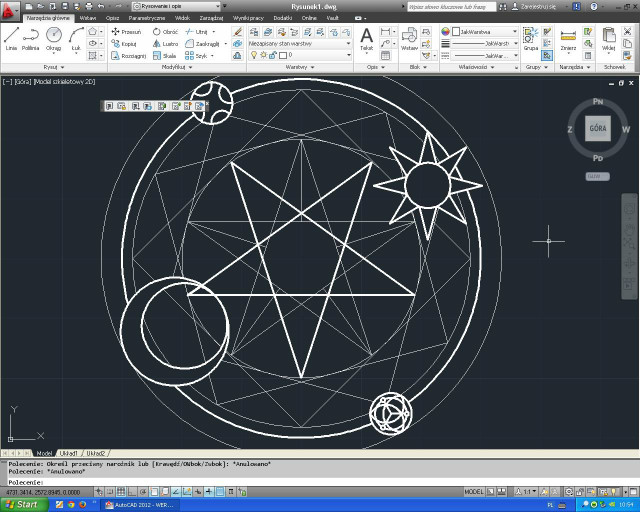Viewport: 640px width, 512px height.
Task: Switch to the Zarządzaj ribbon tab
Action: pyautogui.click(x=211, y=18)
